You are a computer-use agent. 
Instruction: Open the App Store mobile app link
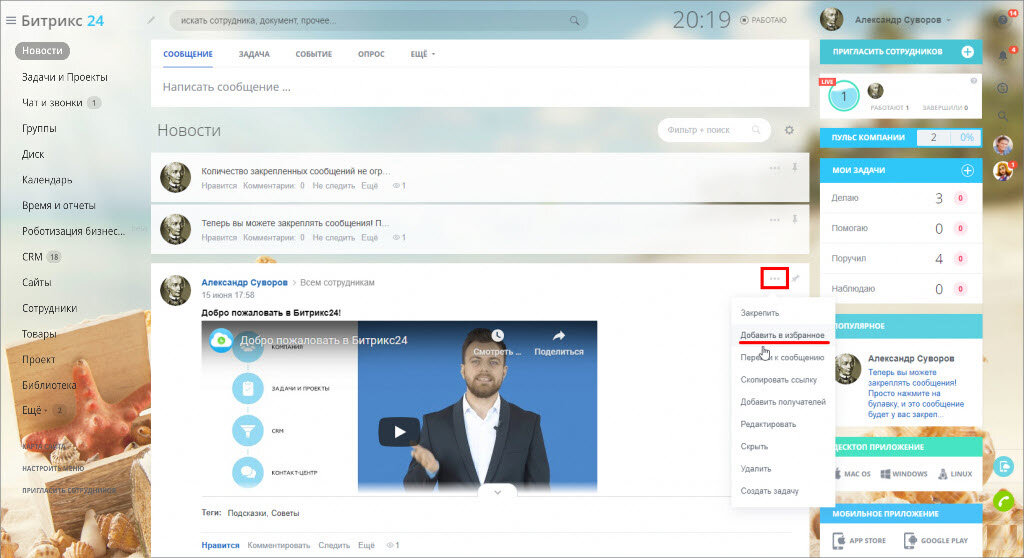coord(859,540)
